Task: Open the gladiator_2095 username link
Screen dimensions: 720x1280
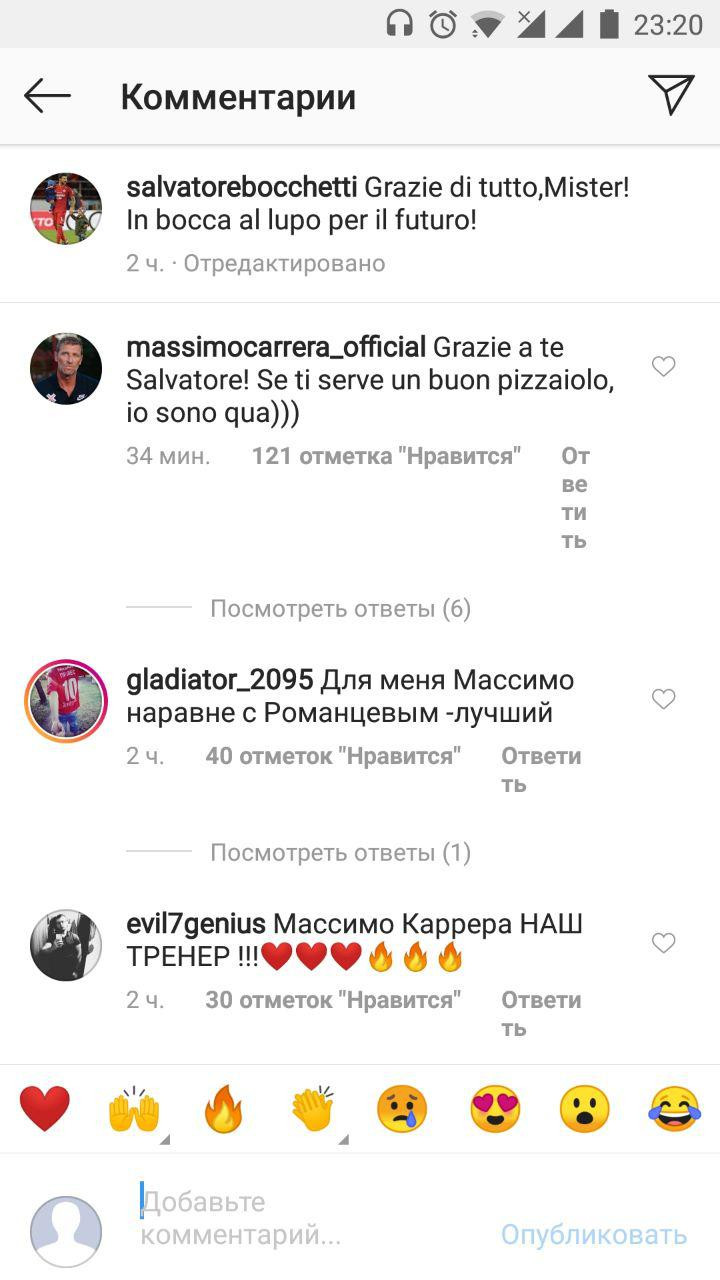Action: [x=220, y=681]
